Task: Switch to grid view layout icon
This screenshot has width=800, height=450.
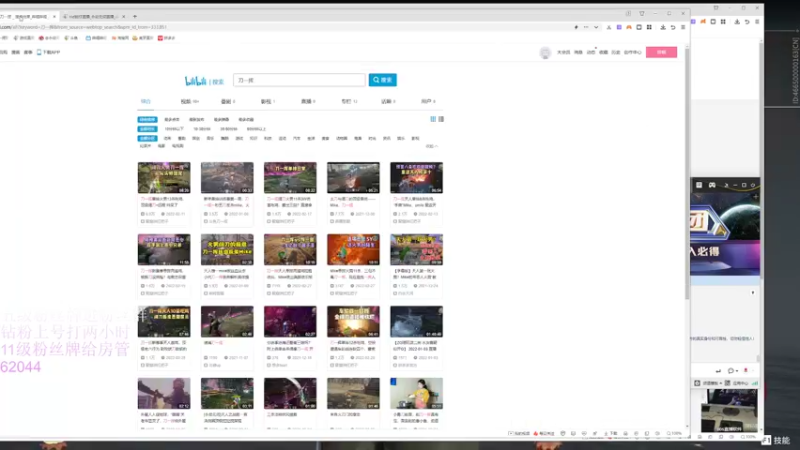Action: click(433, 119)
